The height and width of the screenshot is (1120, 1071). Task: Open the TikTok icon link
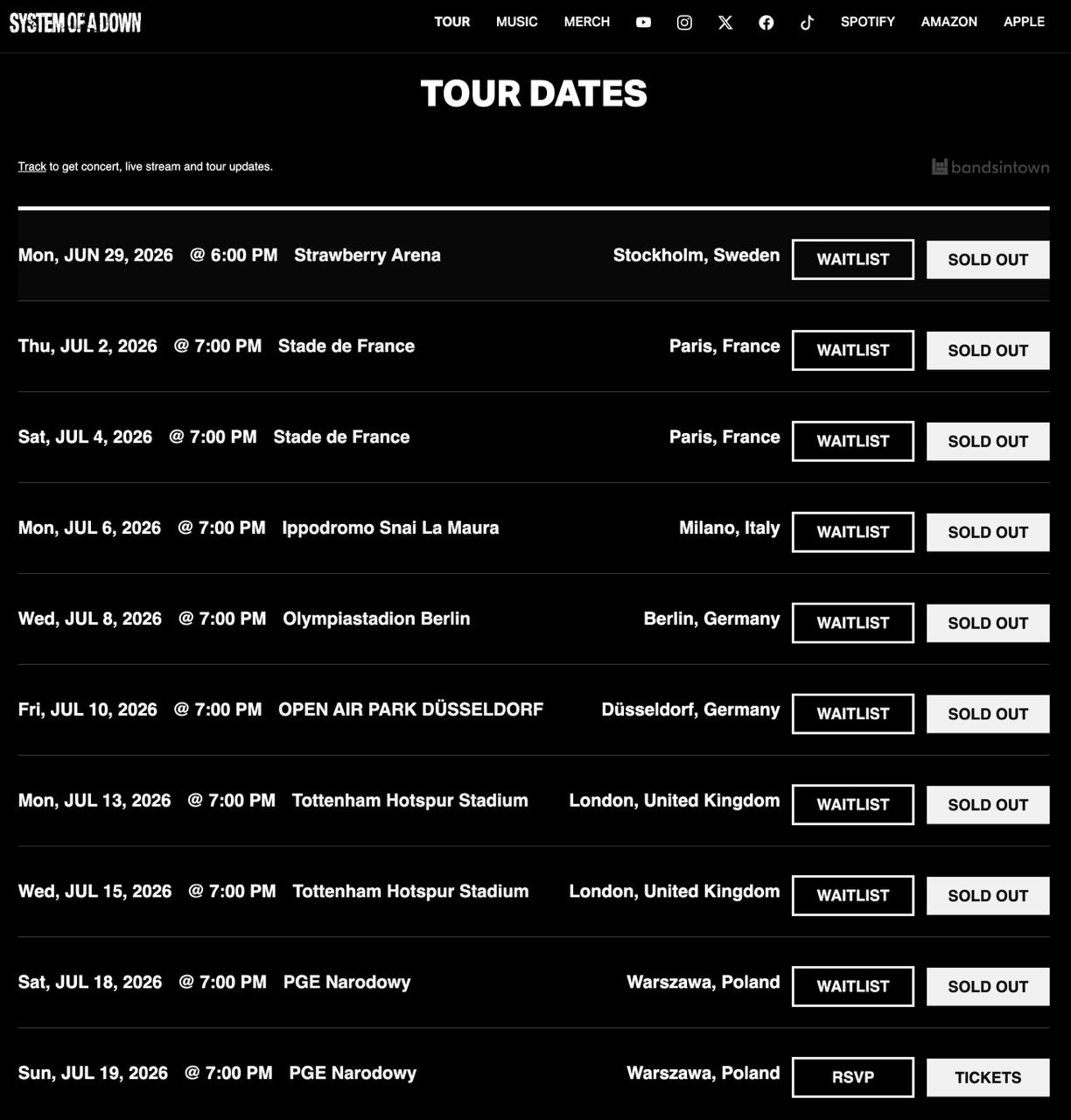807,23
